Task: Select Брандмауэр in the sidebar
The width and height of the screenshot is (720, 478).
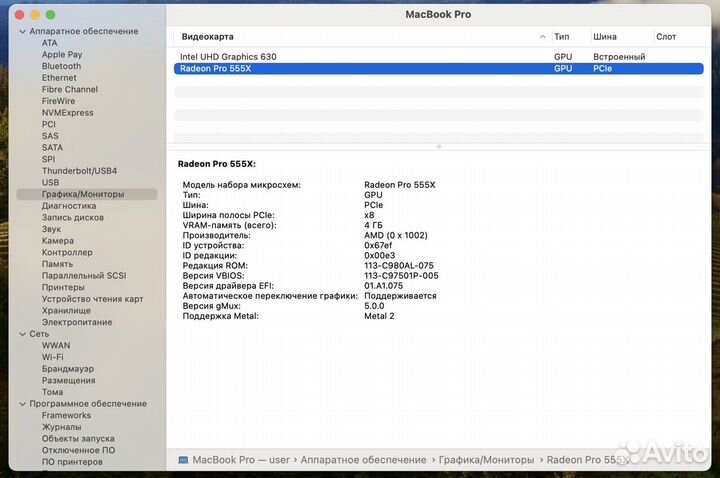Action: (x=68, y=369)
